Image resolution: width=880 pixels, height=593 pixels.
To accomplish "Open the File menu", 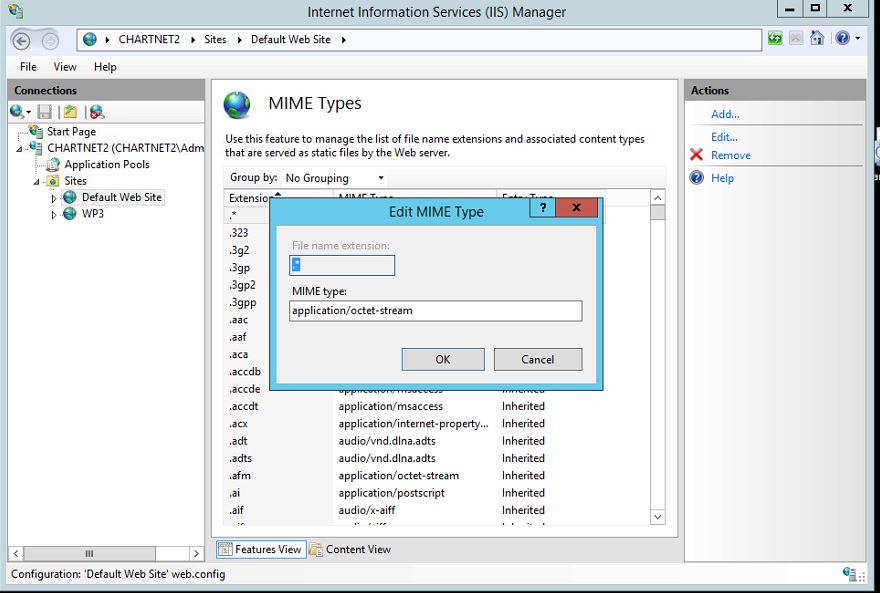I will pyautogui.click(x=28, y=67).
